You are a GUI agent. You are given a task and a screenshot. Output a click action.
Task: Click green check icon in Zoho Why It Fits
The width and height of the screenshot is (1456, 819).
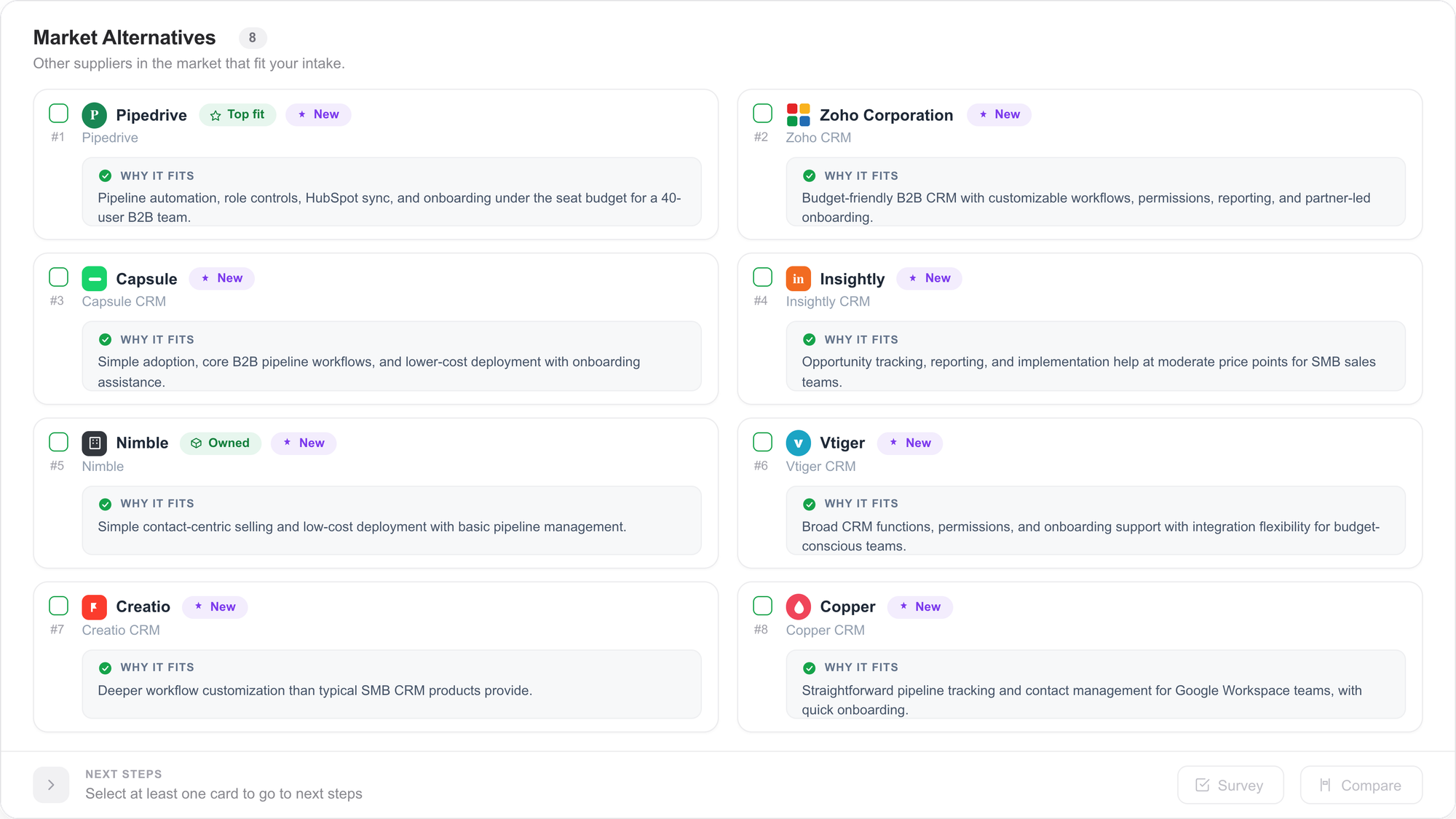pyautogui.click(x=810, y=176)
